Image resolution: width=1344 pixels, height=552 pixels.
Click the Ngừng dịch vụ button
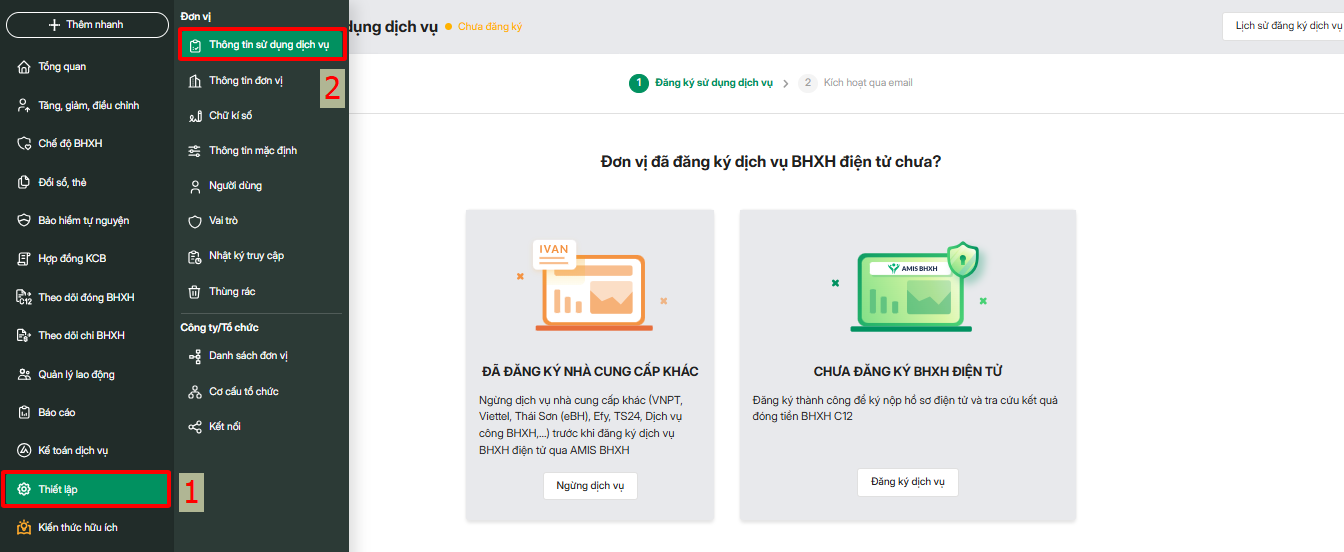[590, 486]
